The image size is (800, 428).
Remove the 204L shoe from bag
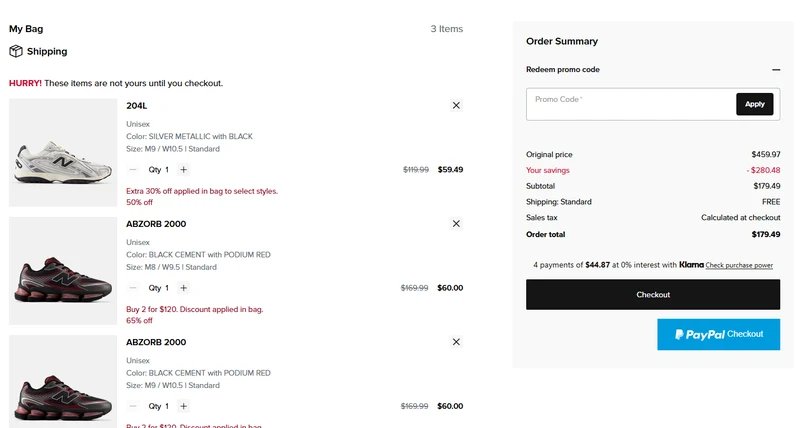[456, 105]
